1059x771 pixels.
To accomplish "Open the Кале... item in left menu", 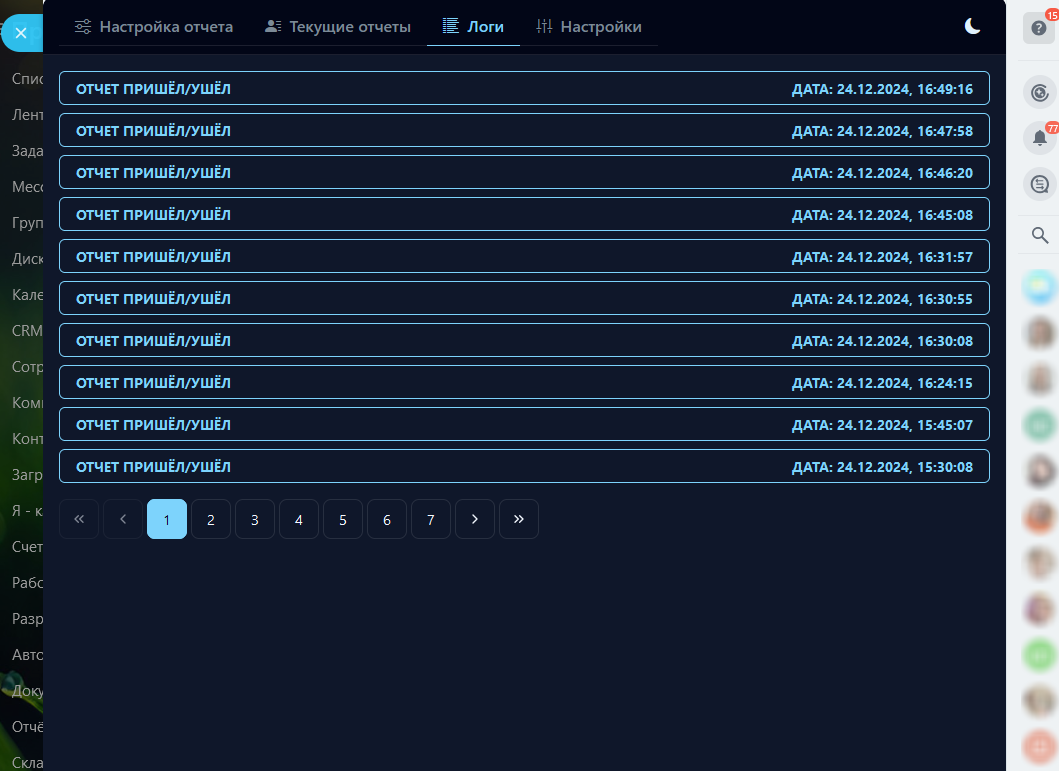I will (x=27, y=294).
